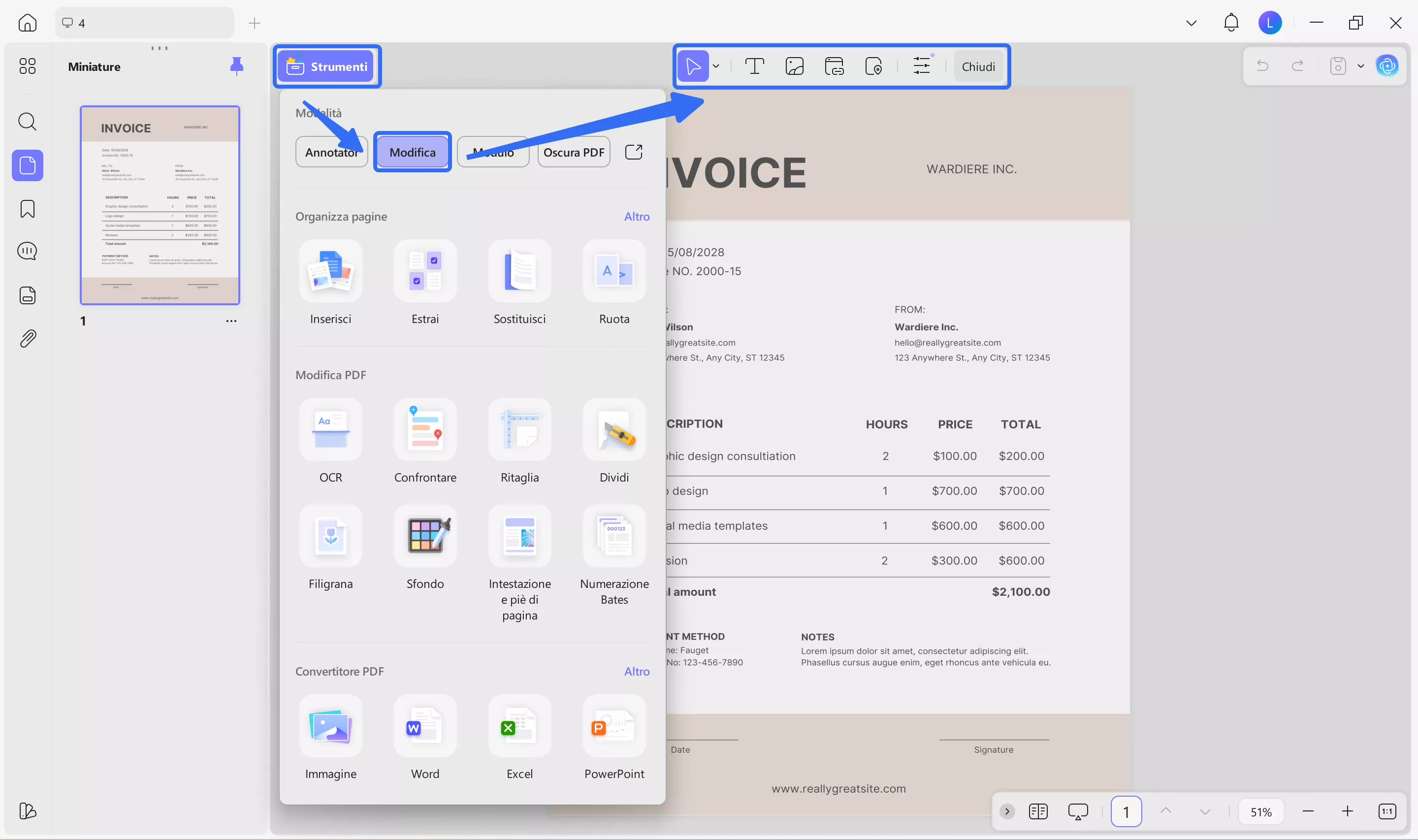
Task: Select Oscura PDF mode
Action: point(573,152)
